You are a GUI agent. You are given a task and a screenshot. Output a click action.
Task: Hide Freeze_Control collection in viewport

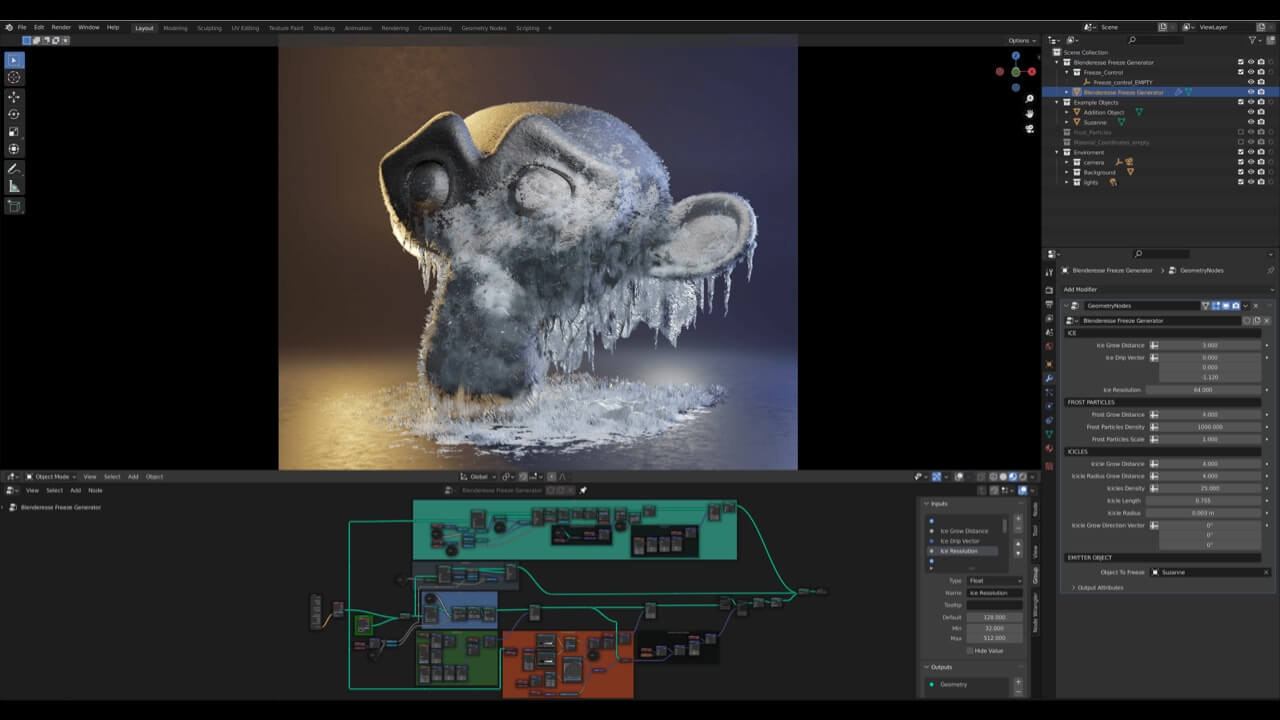1250,72
